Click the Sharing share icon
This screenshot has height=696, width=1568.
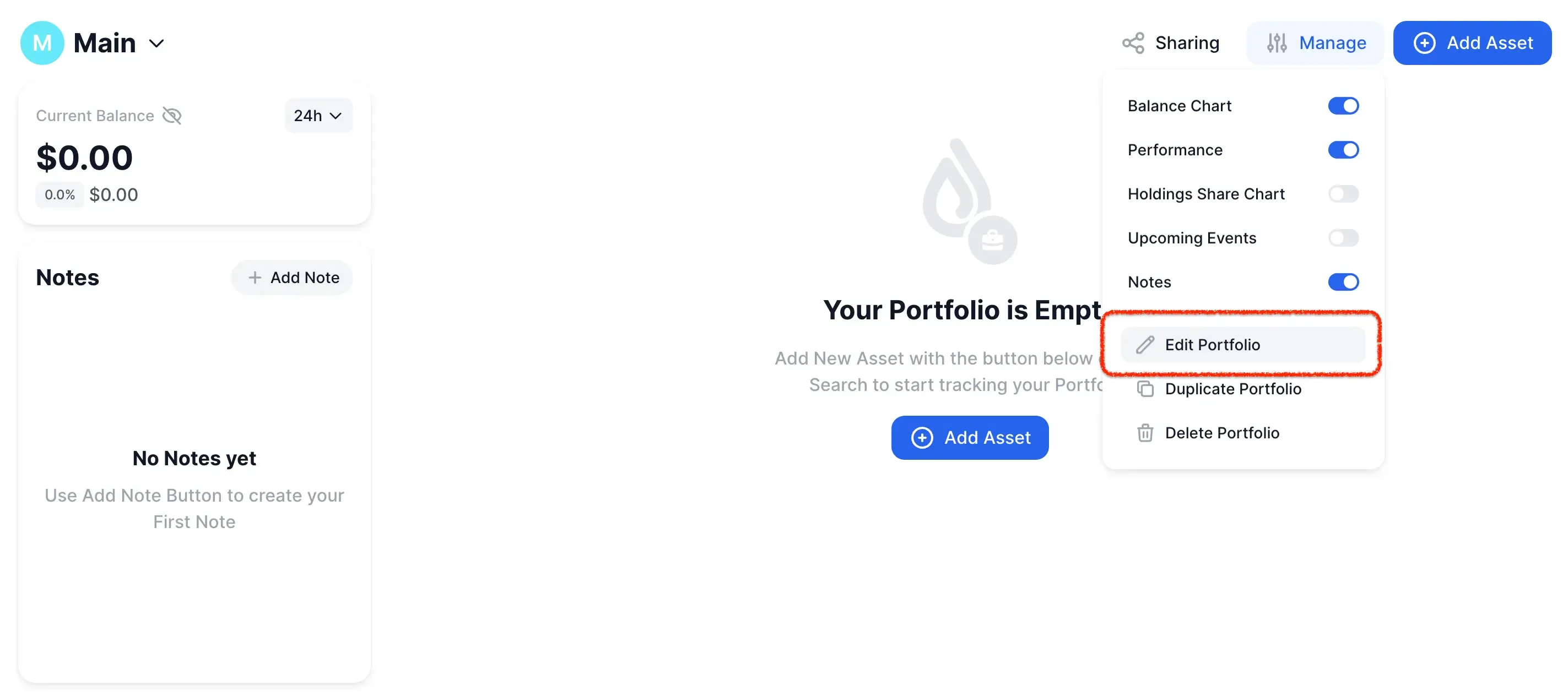(x=1133, y=42)
